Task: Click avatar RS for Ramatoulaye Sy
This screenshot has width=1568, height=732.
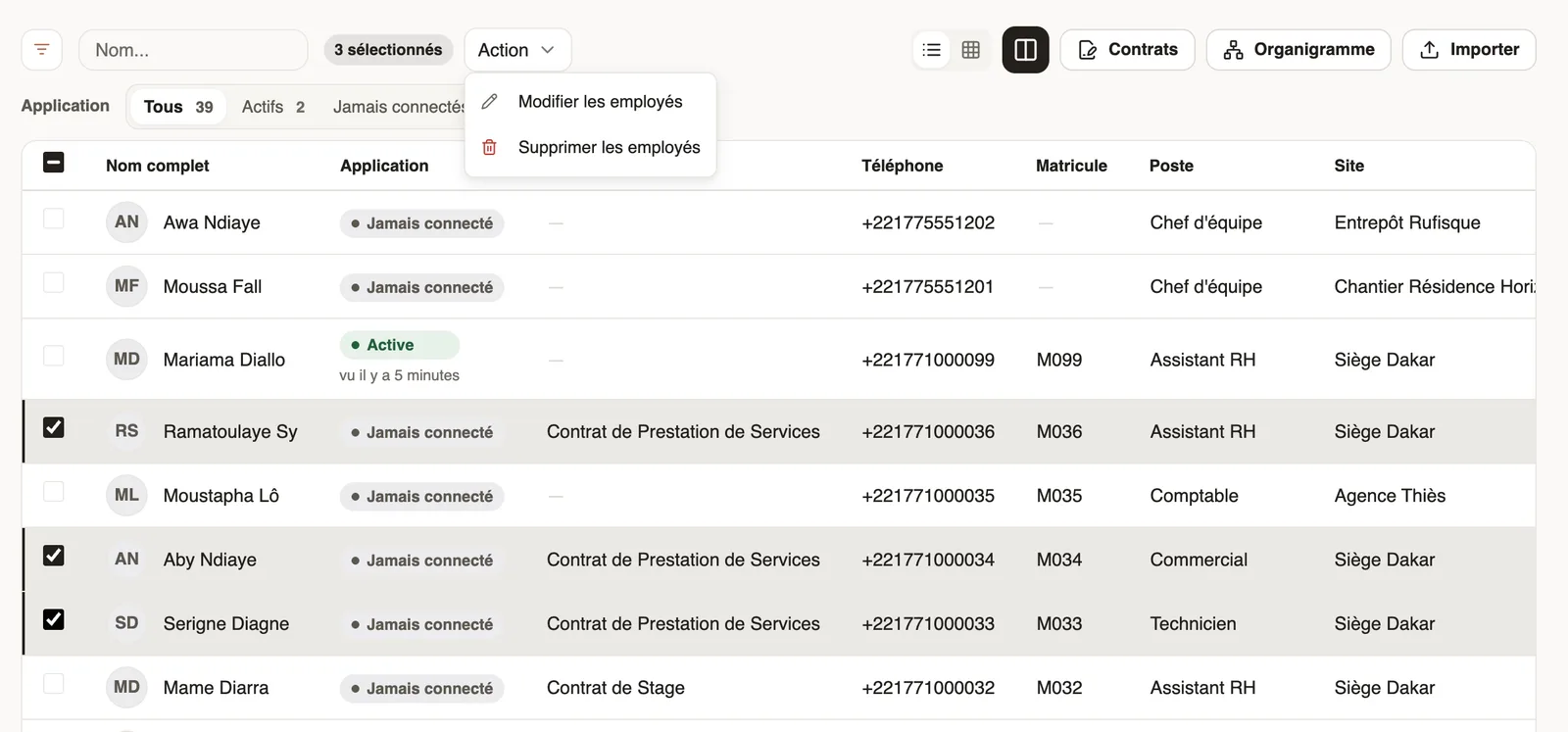Action: click(x=126, y=431)
